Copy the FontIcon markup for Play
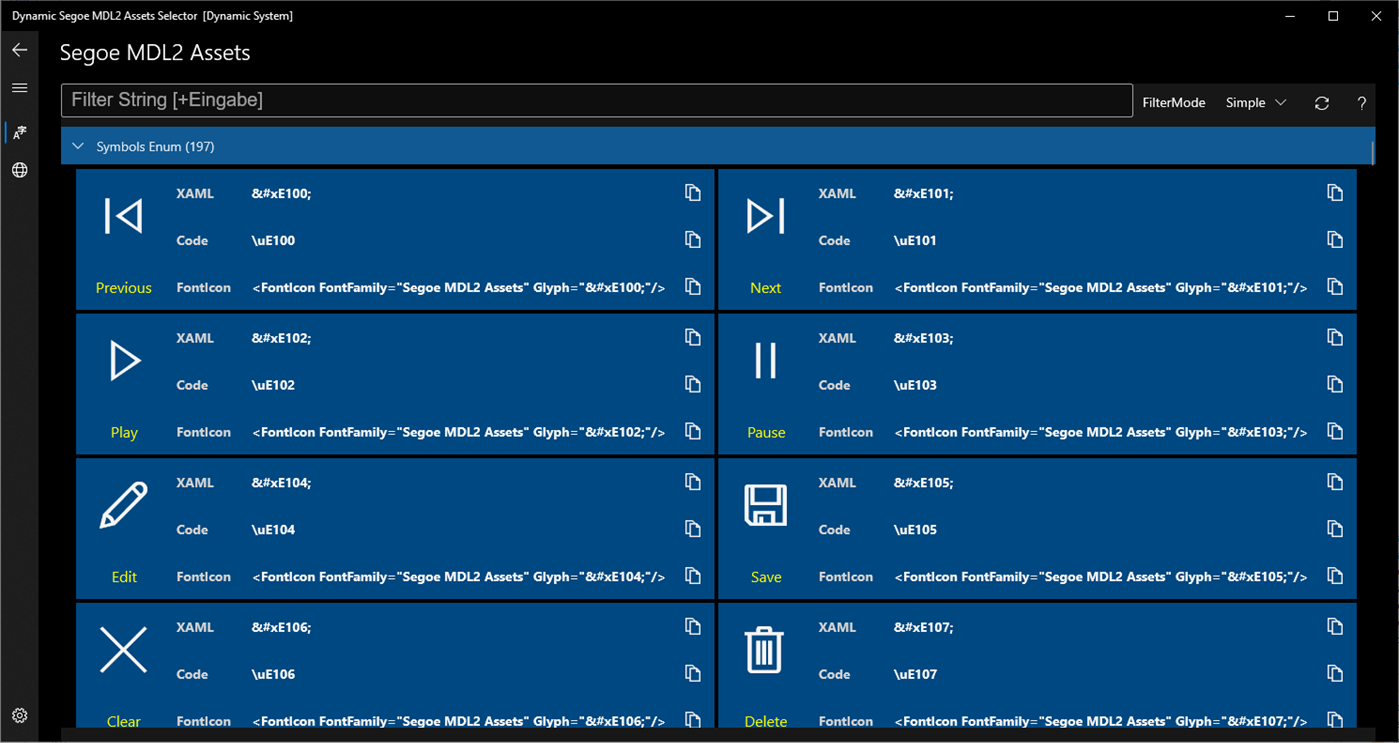The height and width of the screenshot is (743, 1399). 692,432
